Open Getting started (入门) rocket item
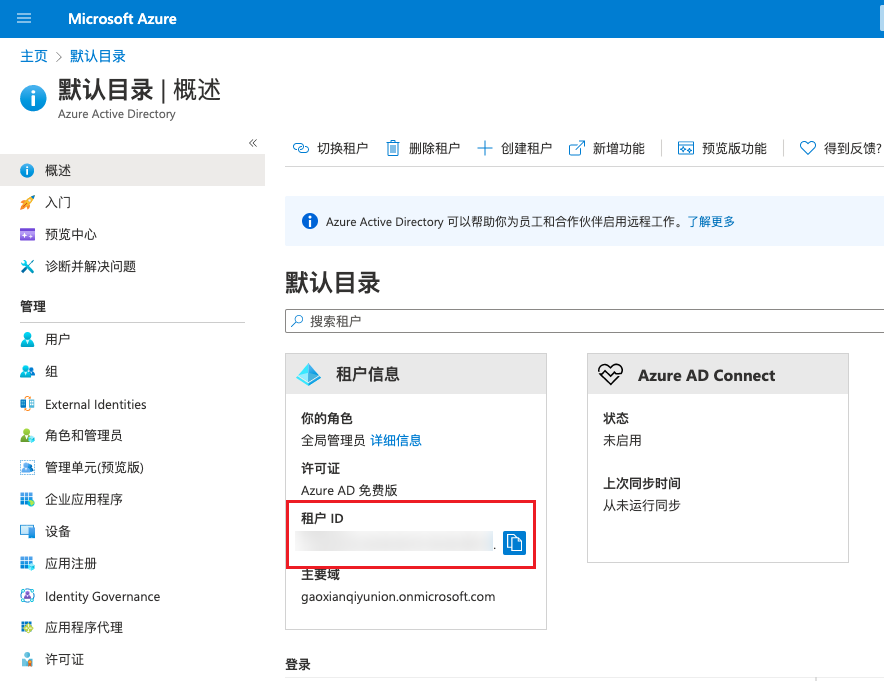The height and width of the screenshot is (681, 884). coord(58,203)
